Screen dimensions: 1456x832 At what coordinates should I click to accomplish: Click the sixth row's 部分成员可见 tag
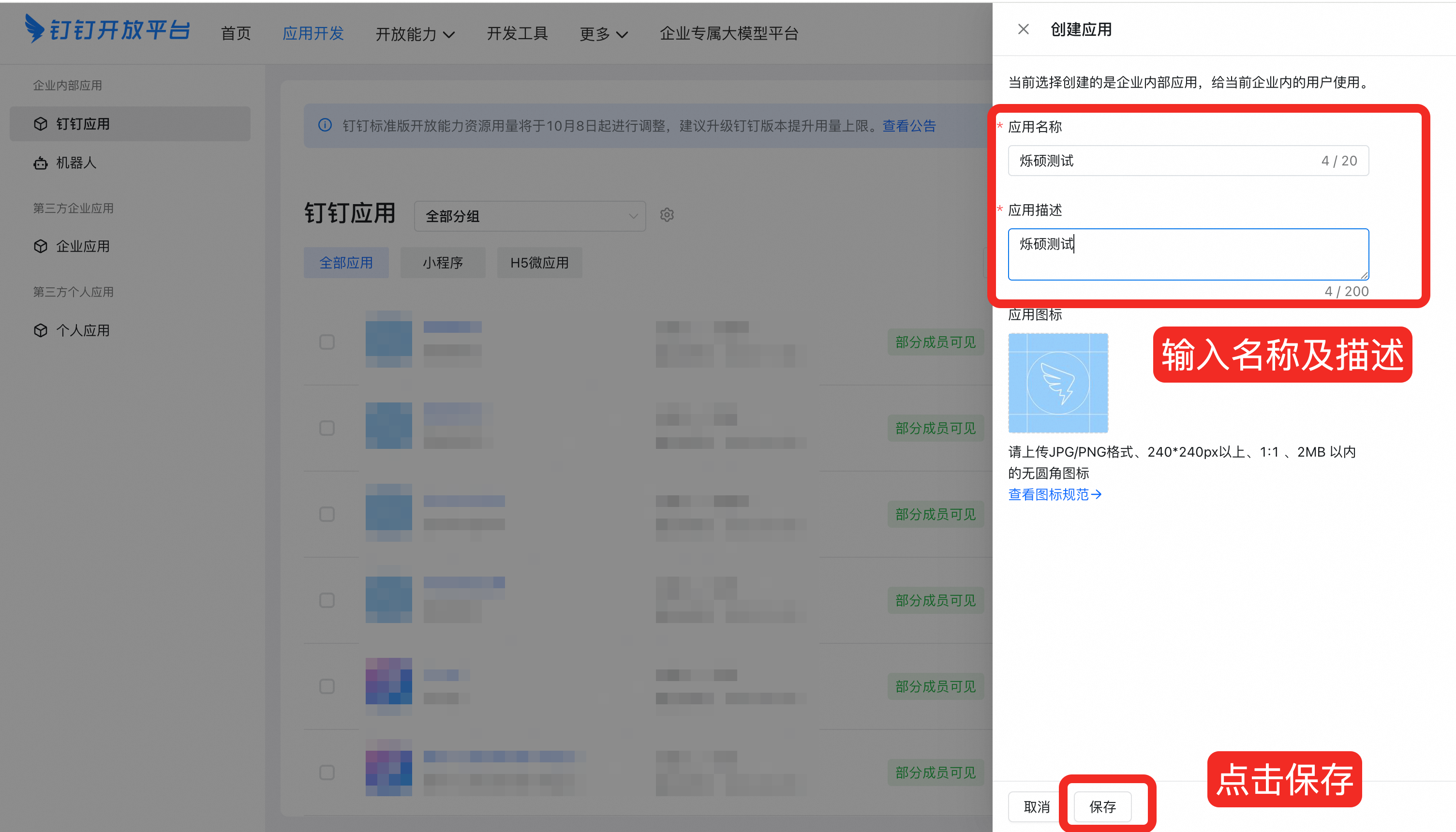coord(936,773)
